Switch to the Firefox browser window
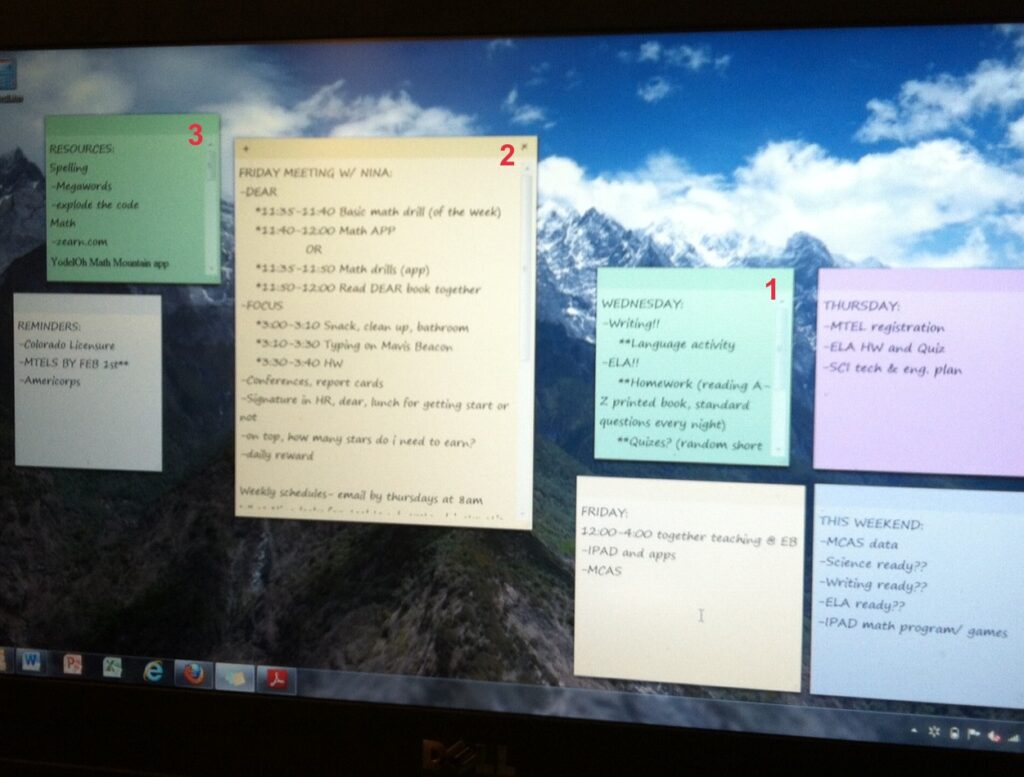This screenshot has width=1024, height=777. click(x=194, y=674)
